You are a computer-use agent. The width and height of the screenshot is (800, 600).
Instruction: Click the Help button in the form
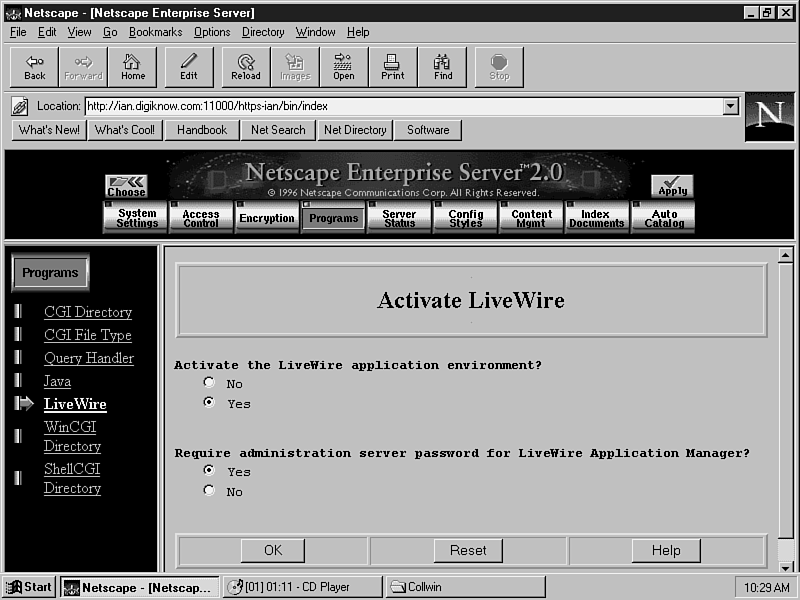coord(666,551)
